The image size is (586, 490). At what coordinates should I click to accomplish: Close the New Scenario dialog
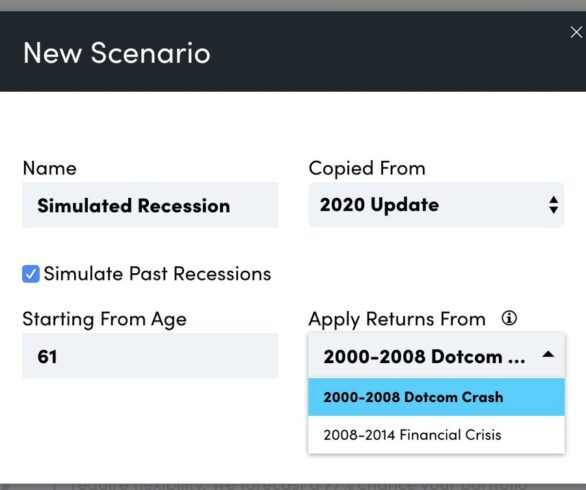576,32
